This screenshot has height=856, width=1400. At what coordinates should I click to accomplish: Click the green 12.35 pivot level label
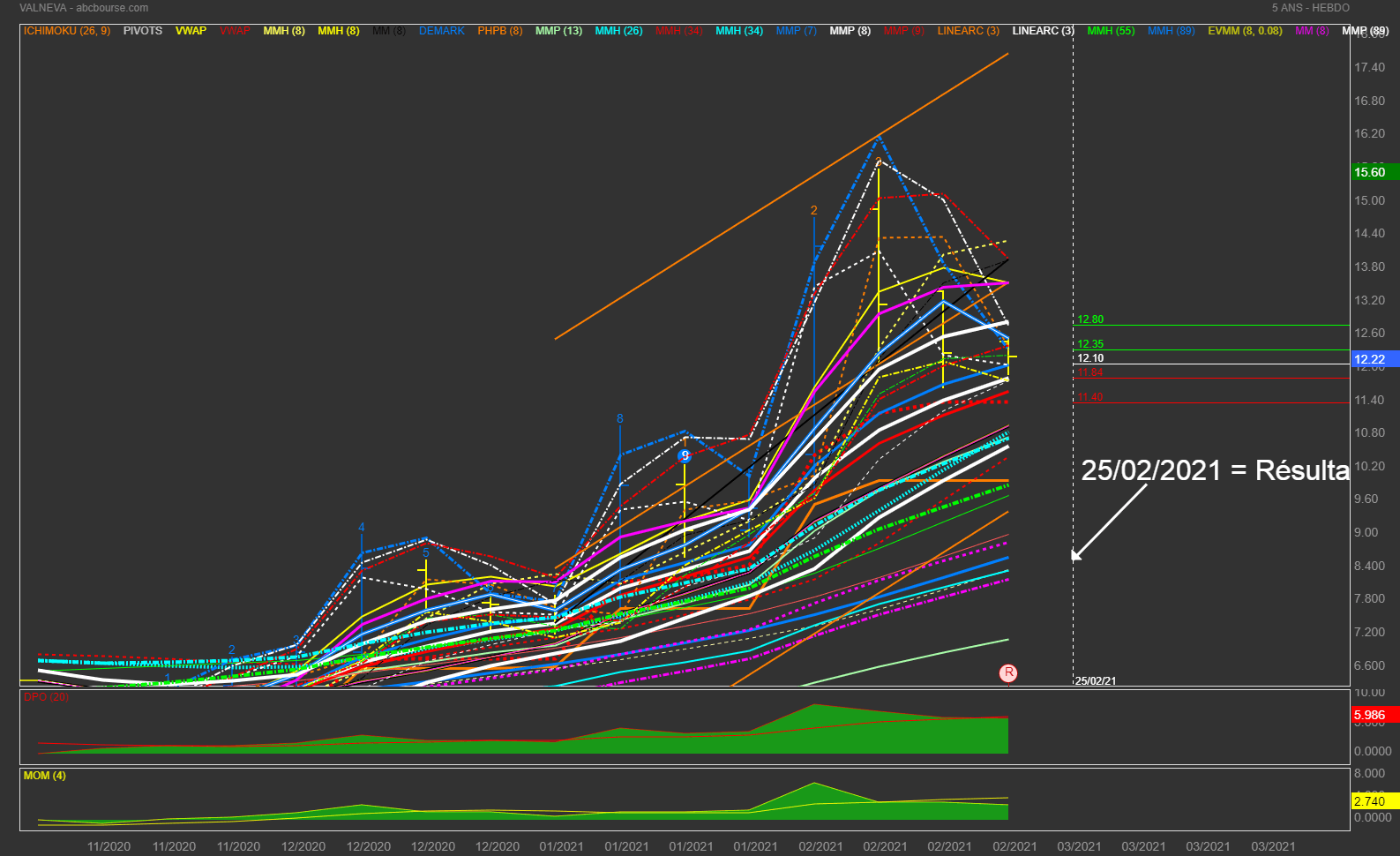pos(1090,344)
